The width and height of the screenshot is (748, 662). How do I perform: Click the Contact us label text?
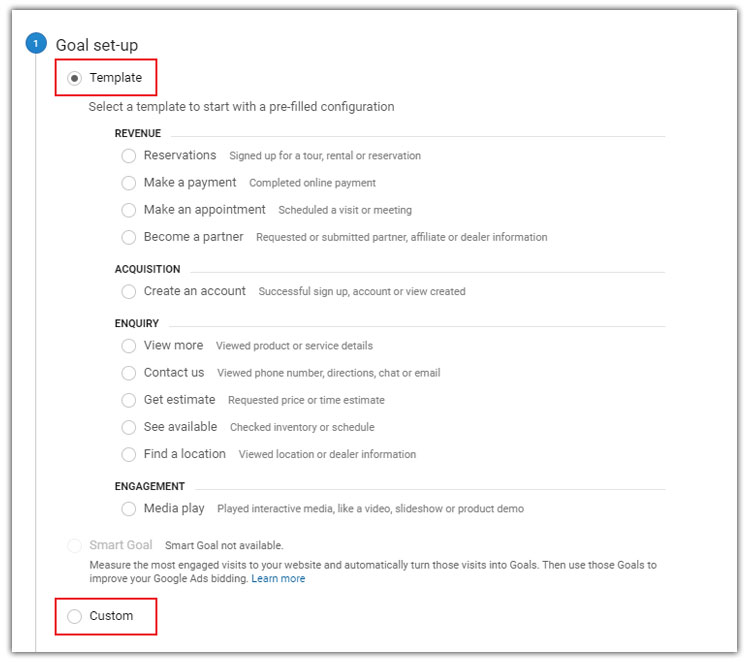coord(174,373)
